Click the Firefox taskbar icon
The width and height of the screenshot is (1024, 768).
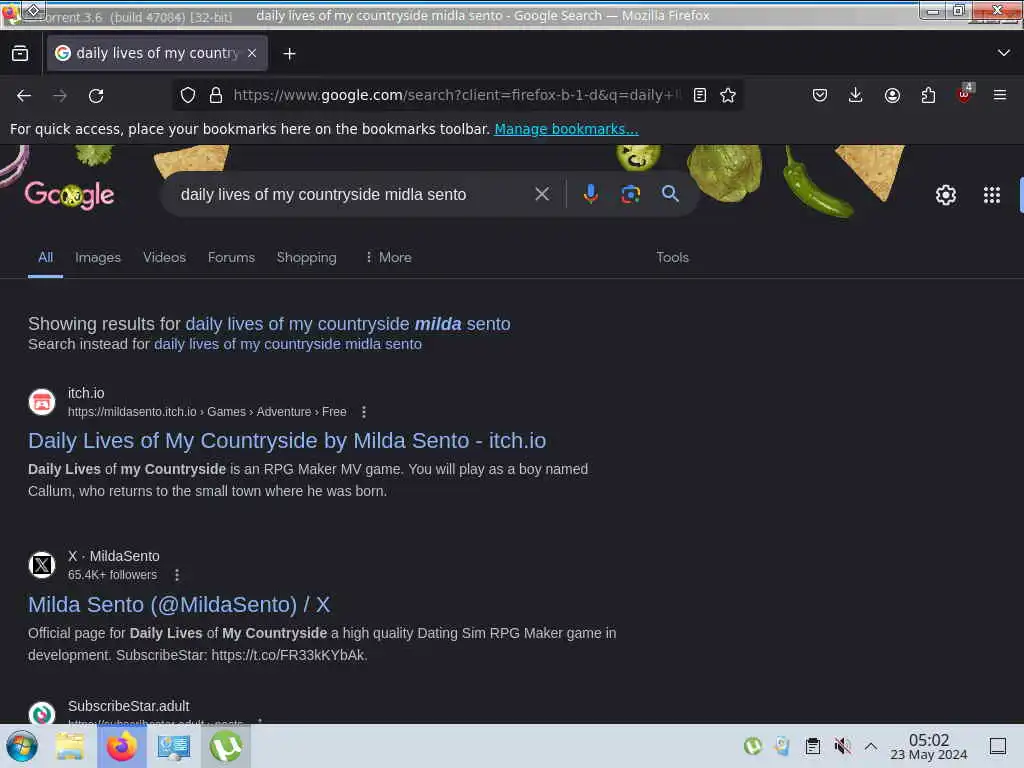(121, 746)
